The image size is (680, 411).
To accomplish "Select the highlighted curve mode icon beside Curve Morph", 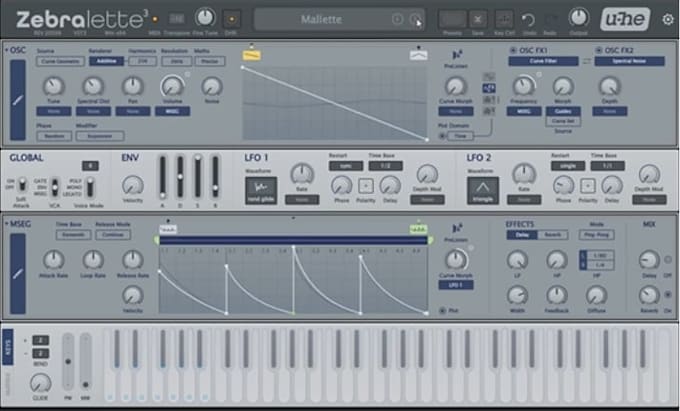I will click(x=489, y=88).
